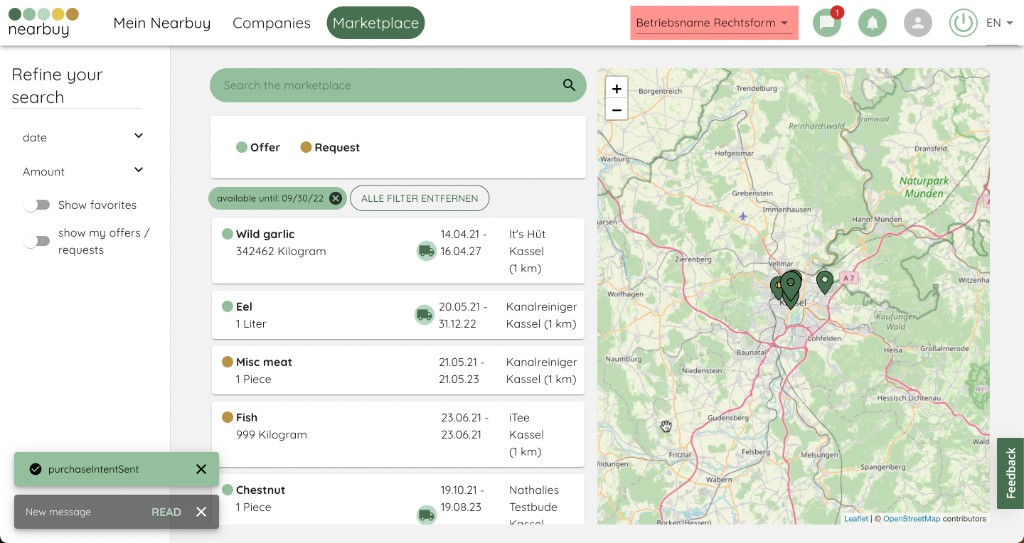This screenshot has height=543, width=1024.
Task: Click the '999 Kilogram' amount text
Action: pos(271,435)
